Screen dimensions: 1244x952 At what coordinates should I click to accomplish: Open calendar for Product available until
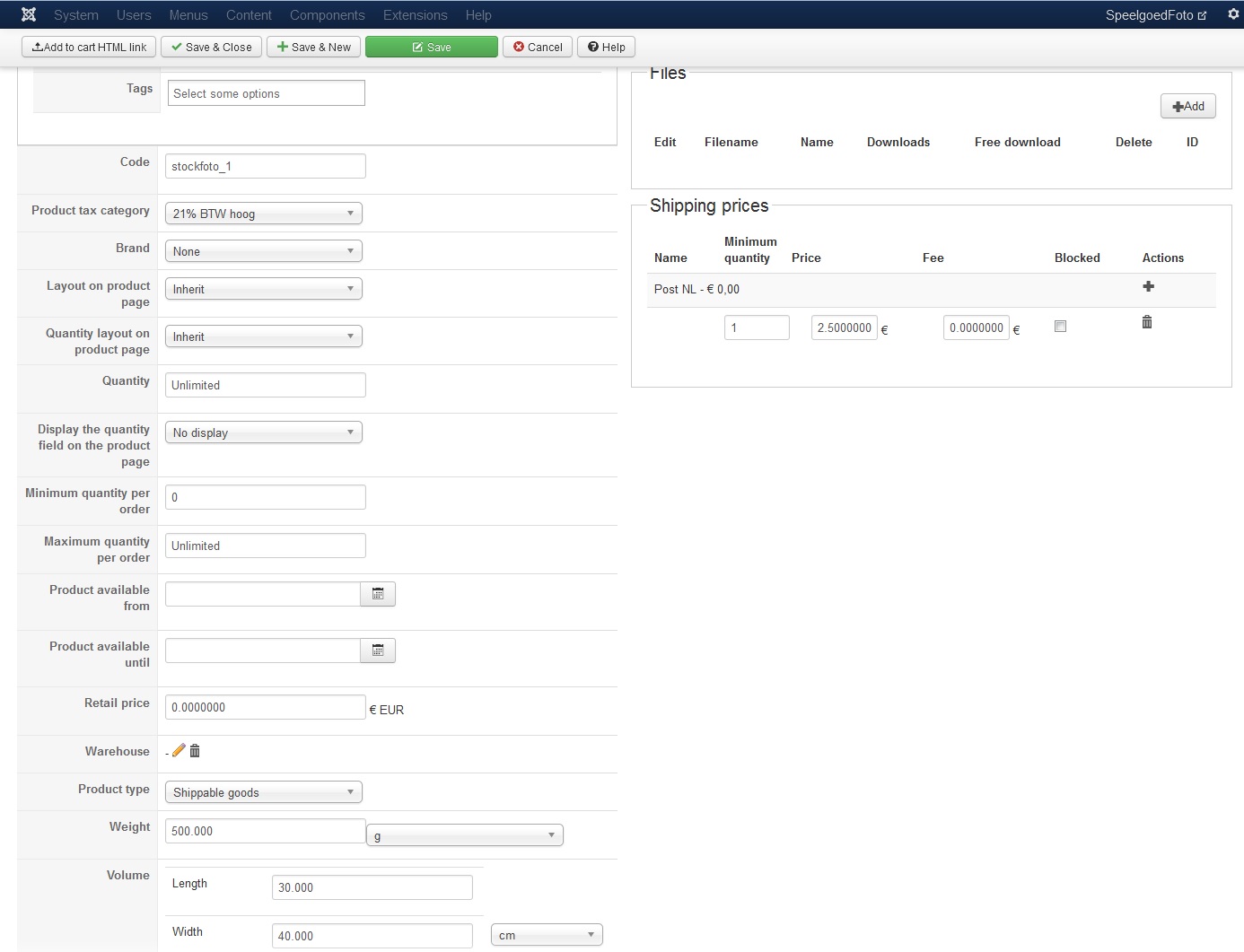click(378, 651)
